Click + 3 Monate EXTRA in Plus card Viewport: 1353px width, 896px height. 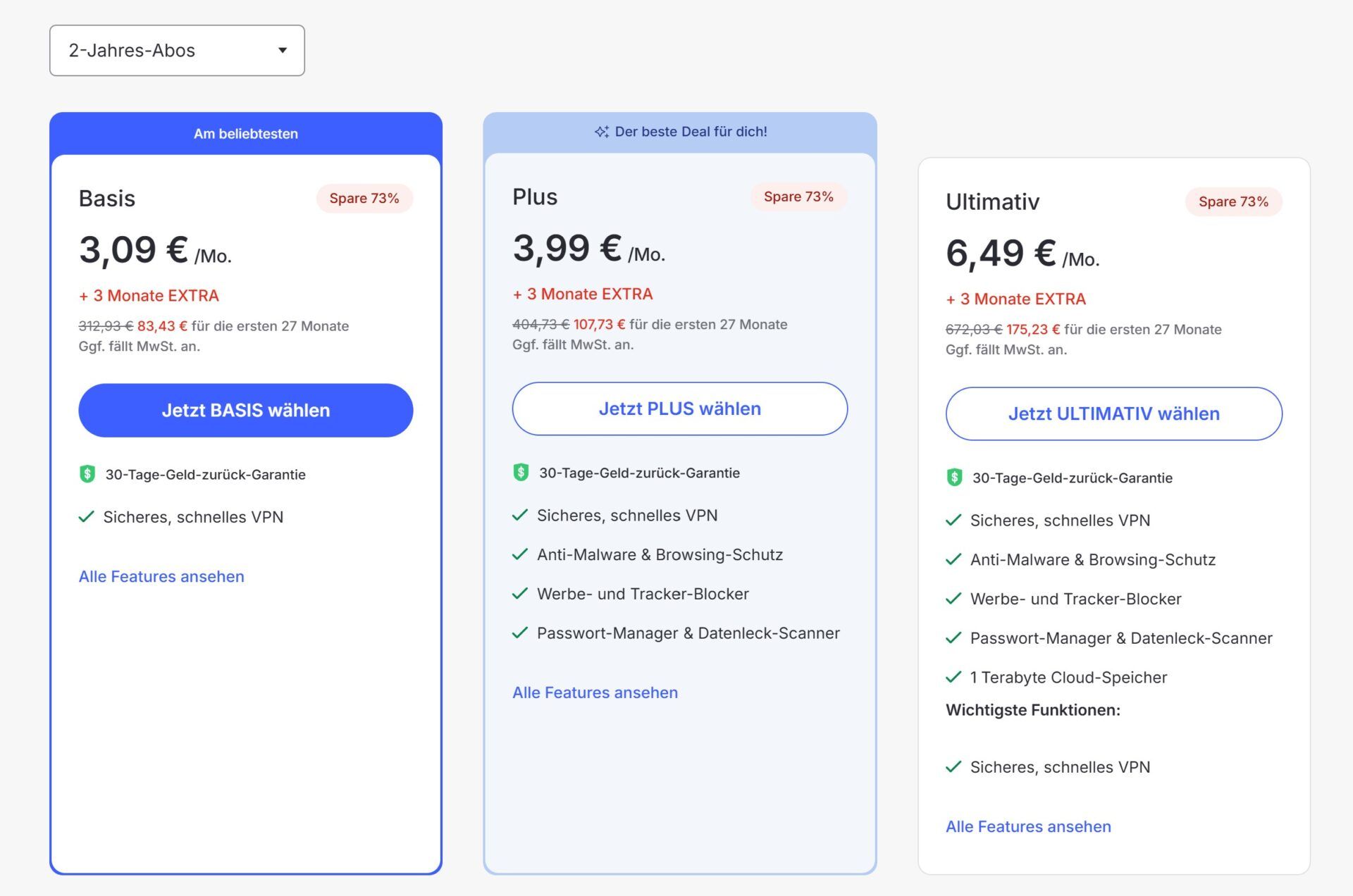[583, 294]
